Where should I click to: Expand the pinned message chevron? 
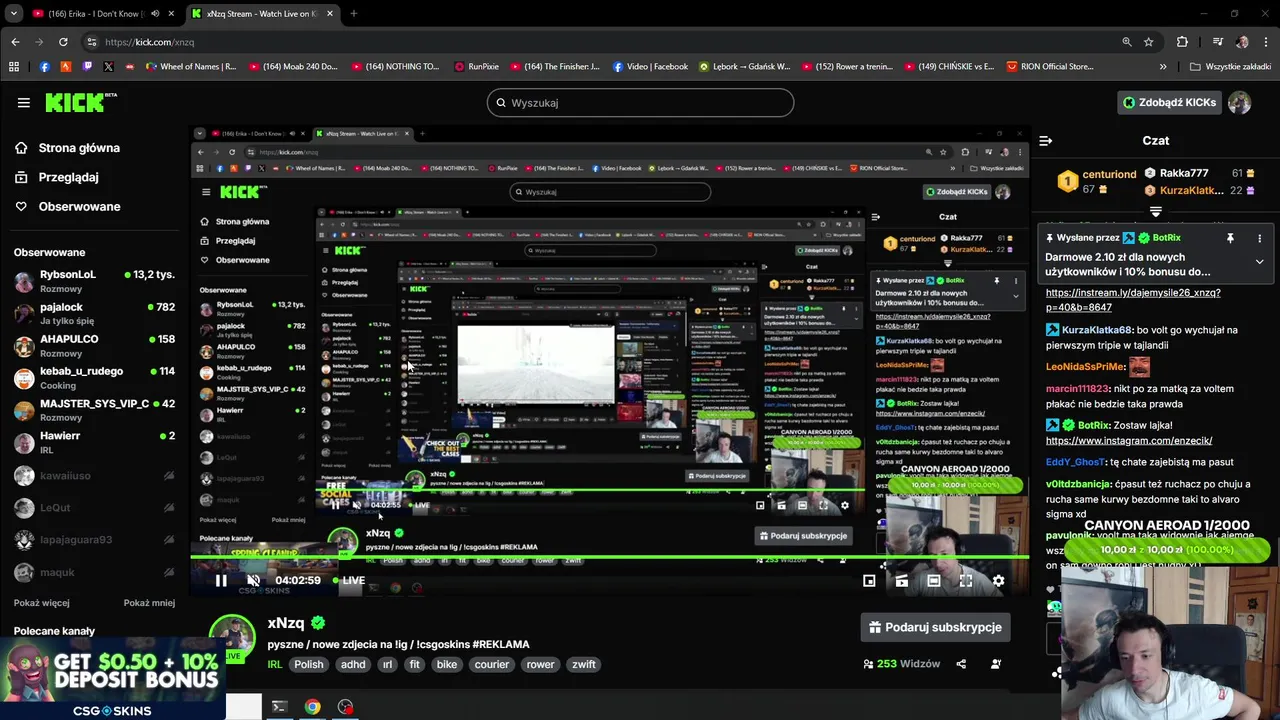[x=1259, y=262]
